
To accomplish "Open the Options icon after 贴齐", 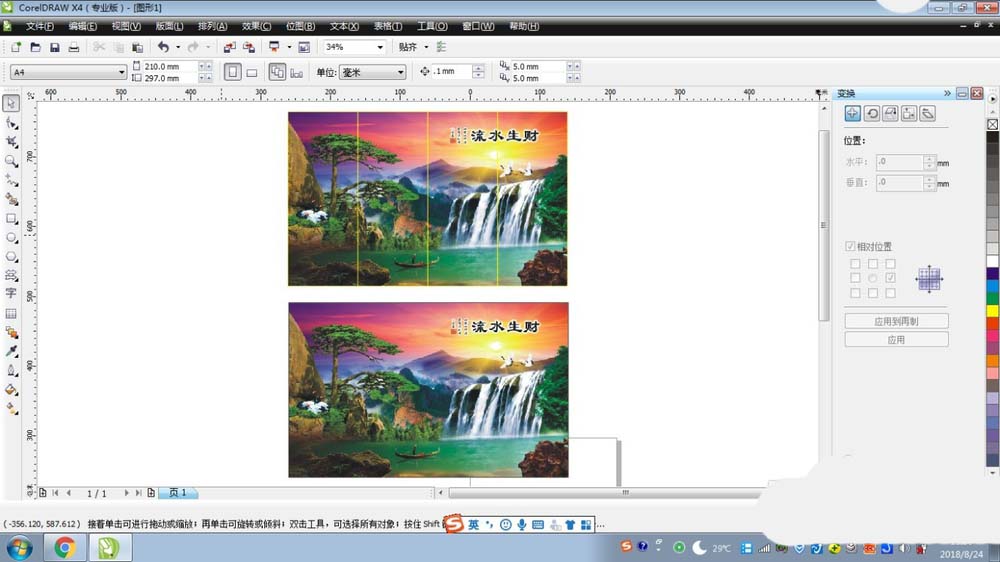I will (x=441, y=47).
